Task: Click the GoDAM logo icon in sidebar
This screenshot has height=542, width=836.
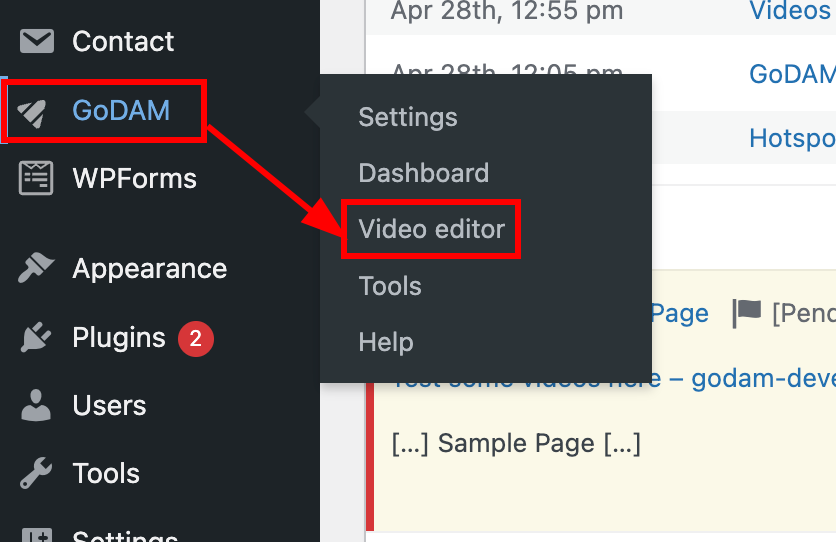Action: (x=37, y=111)
